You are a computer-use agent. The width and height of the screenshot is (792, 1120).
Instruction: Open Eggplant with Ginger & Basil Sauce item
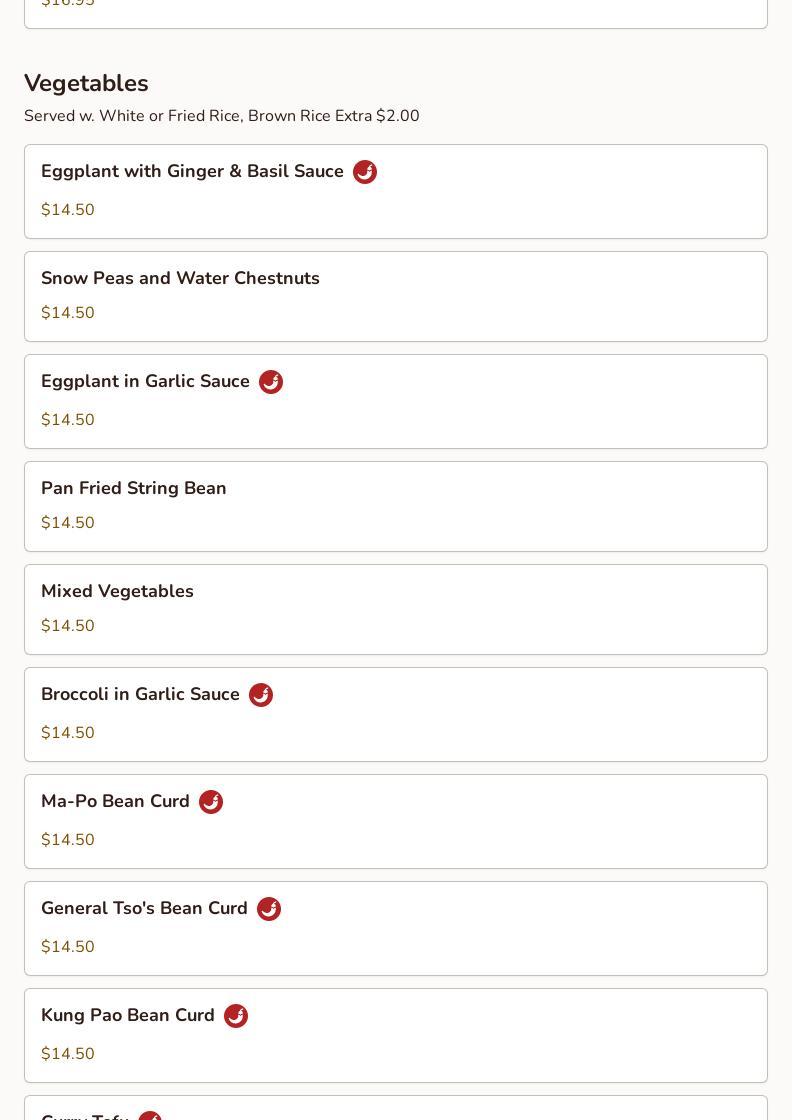192,172
